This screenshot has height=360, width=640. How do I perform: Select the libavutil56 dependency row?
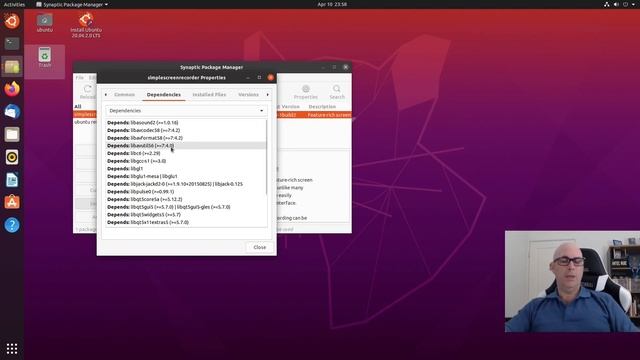click(x=186, y=146)
